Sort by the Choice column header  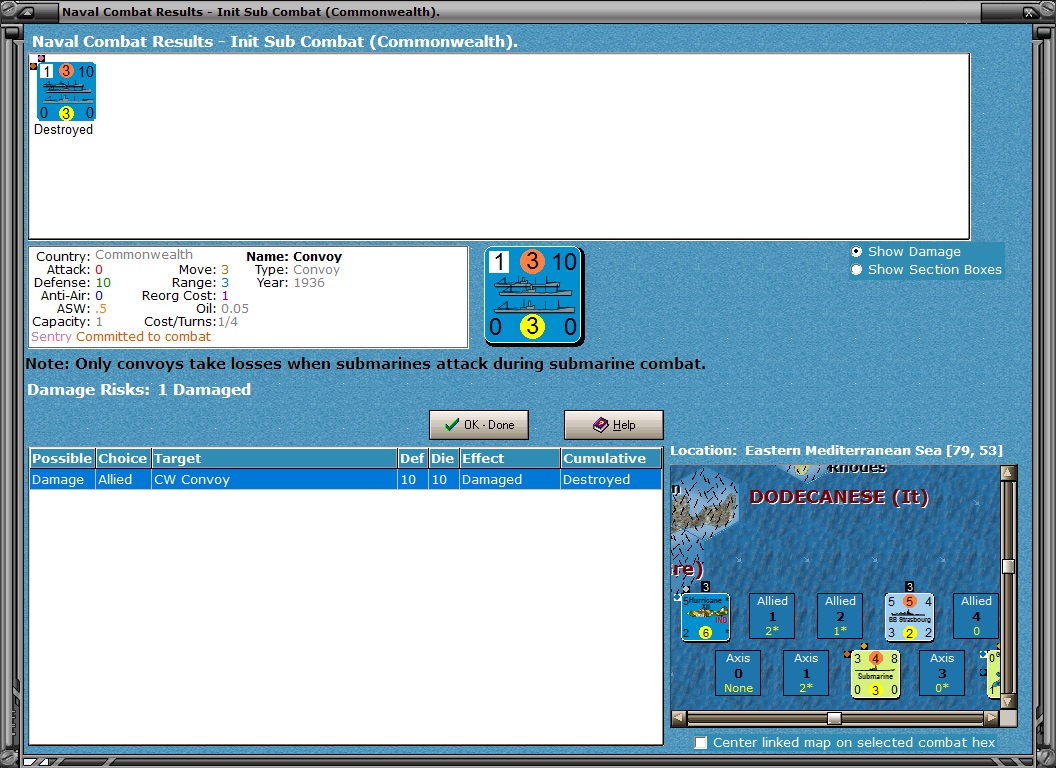123,458
